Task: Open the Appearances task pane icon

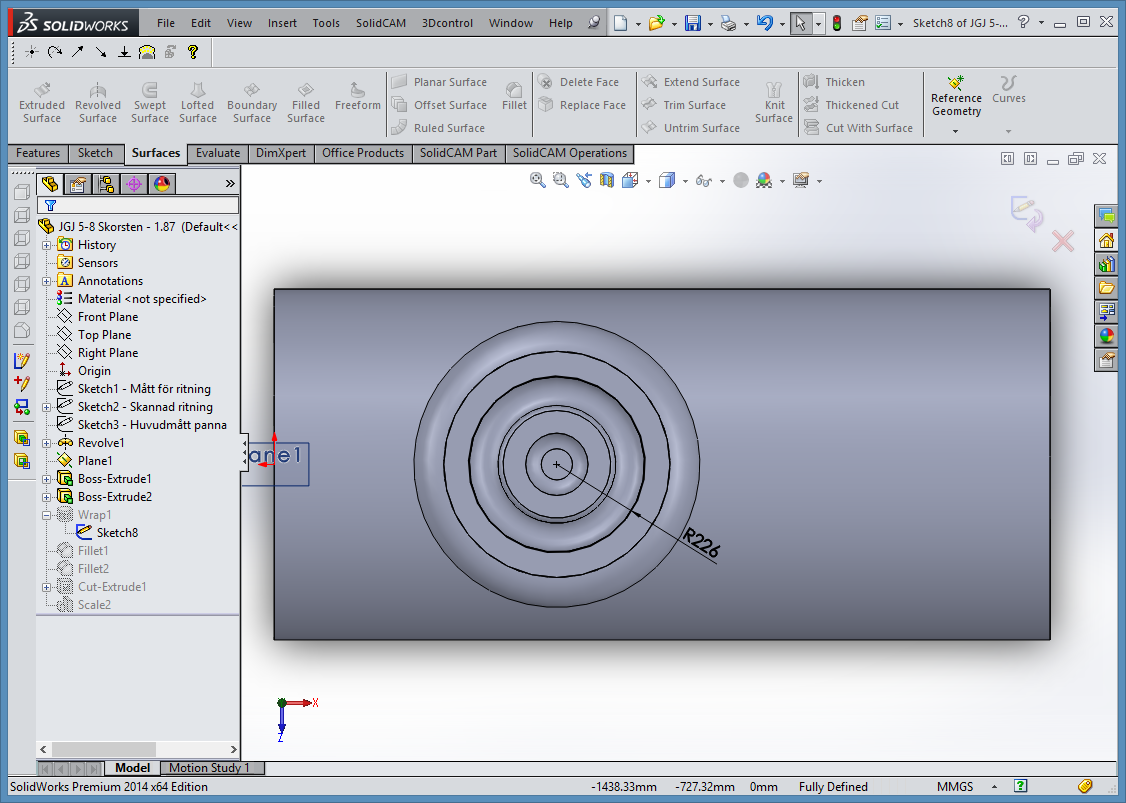Action: point(1106,335)
